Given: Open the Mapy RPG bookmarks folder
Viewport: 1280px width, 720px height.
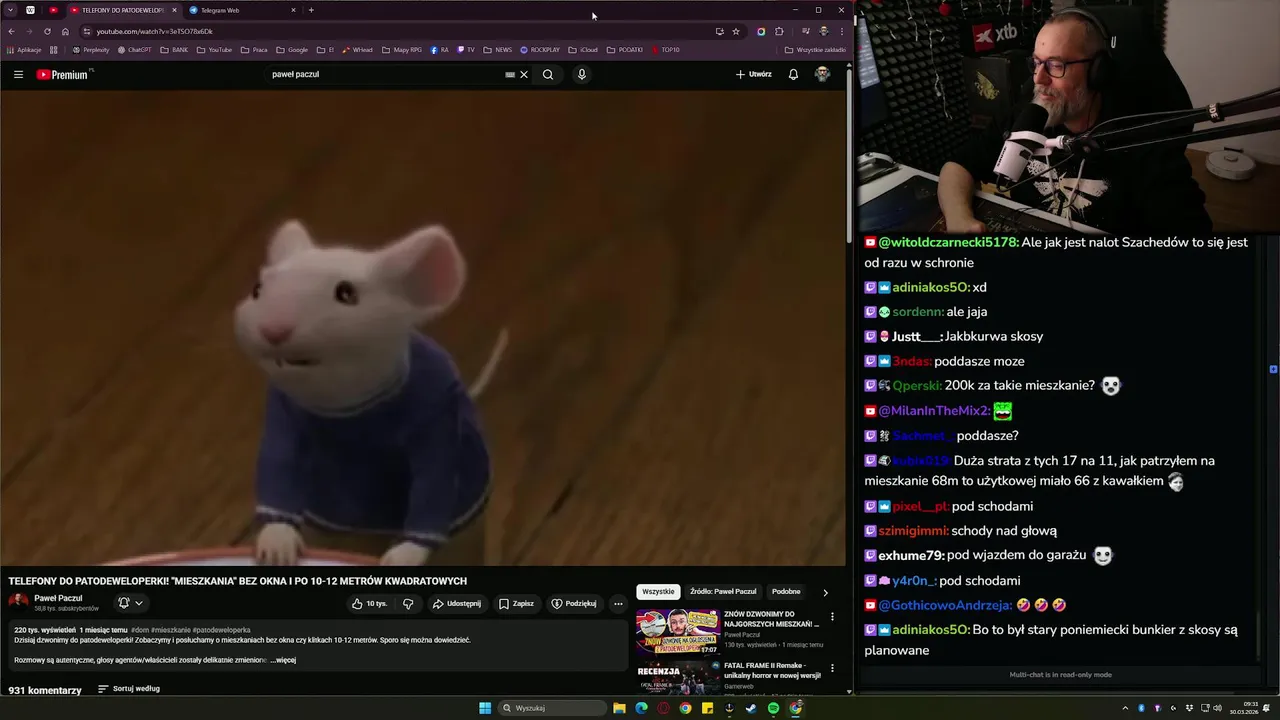Looking at the screenshot, I should (x=402, y=49).
